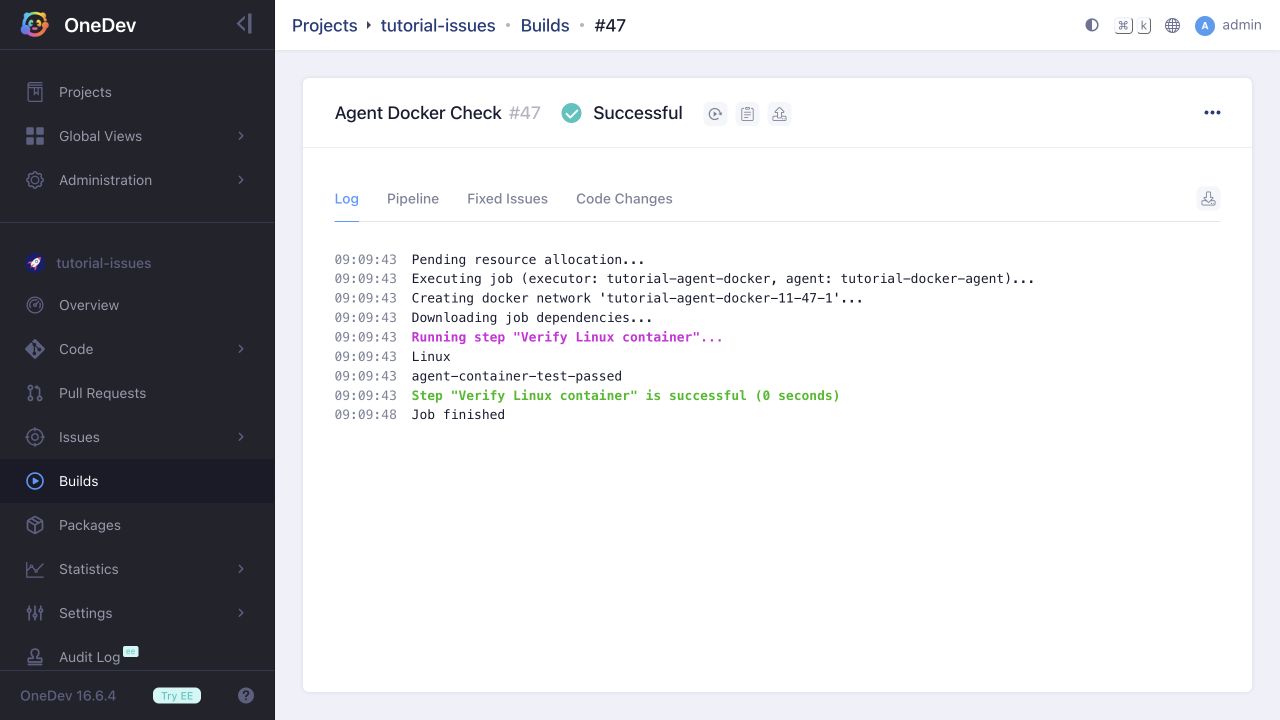Viewport: 1280px width, 720px height.
Task: Open the keyboard shortcut command palette icon
Action: (x=1133, y=25)
